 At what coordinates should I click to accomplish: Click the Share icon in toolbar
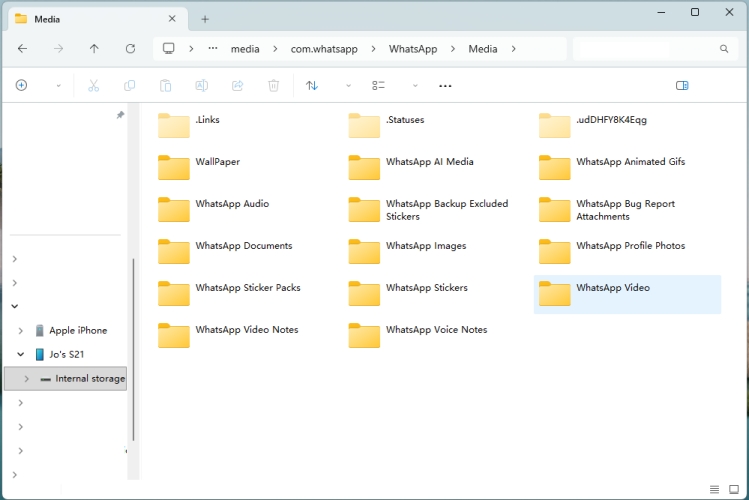[237, 86]
